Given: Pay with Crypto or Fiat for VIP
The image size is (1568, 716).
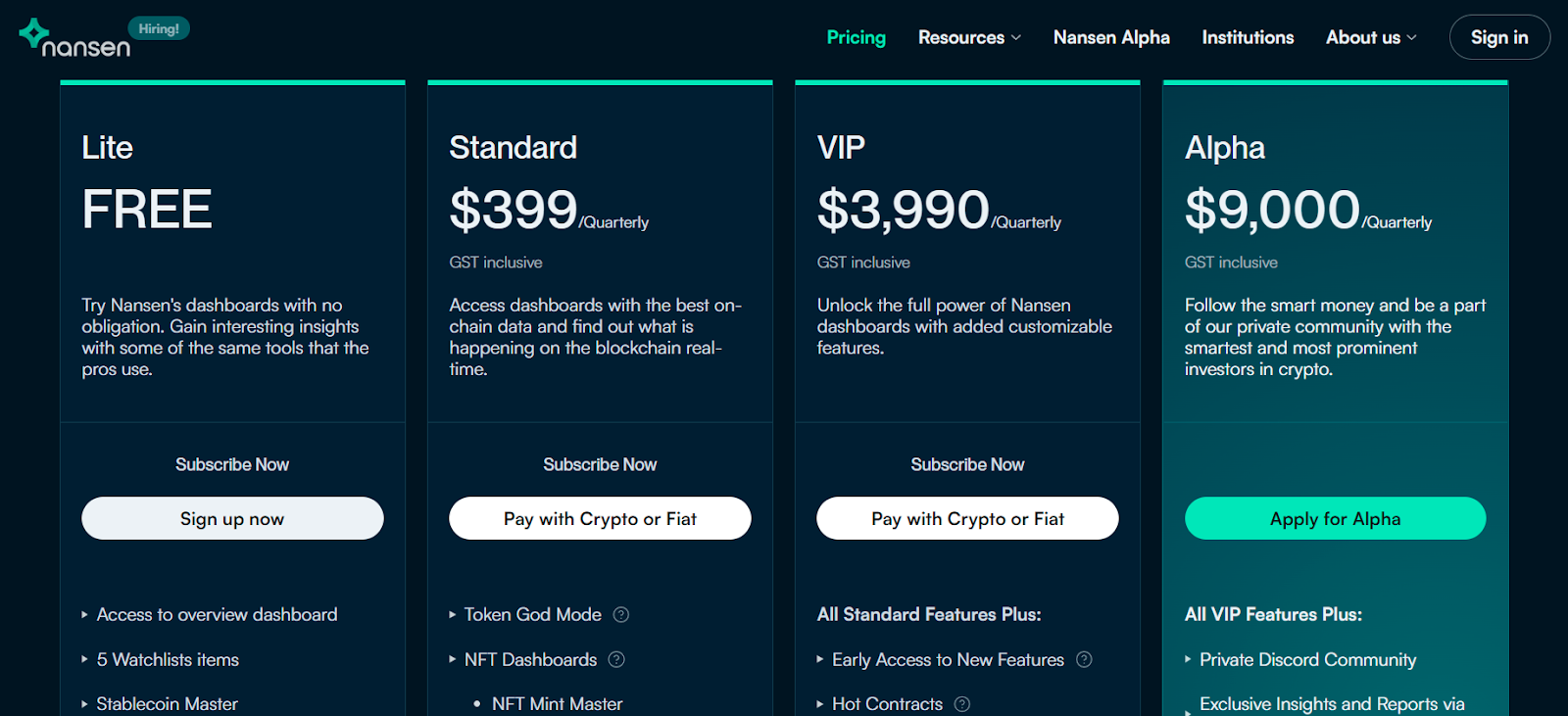Looking at the screenshot, I should [x=967, y=518].
